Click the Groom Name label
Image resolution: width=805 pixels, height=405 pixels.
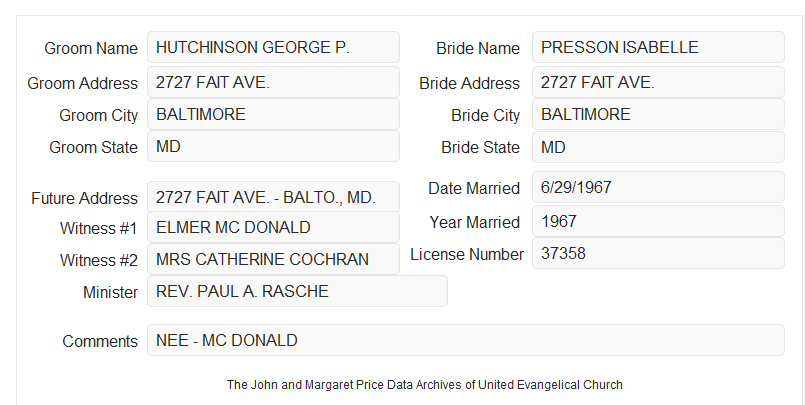tap(91, 48)
